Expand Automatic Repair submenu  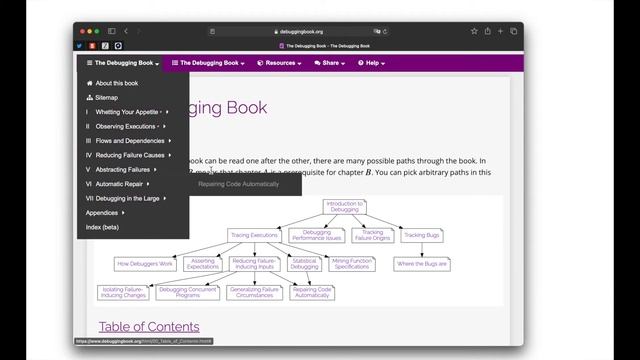tap(118, 184)
